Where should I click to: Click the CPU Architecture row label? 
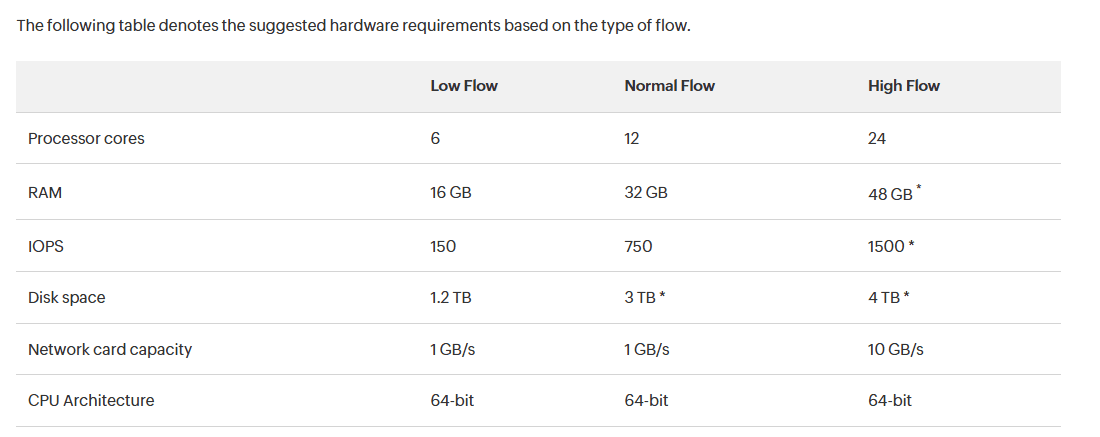tap(91, 401)
